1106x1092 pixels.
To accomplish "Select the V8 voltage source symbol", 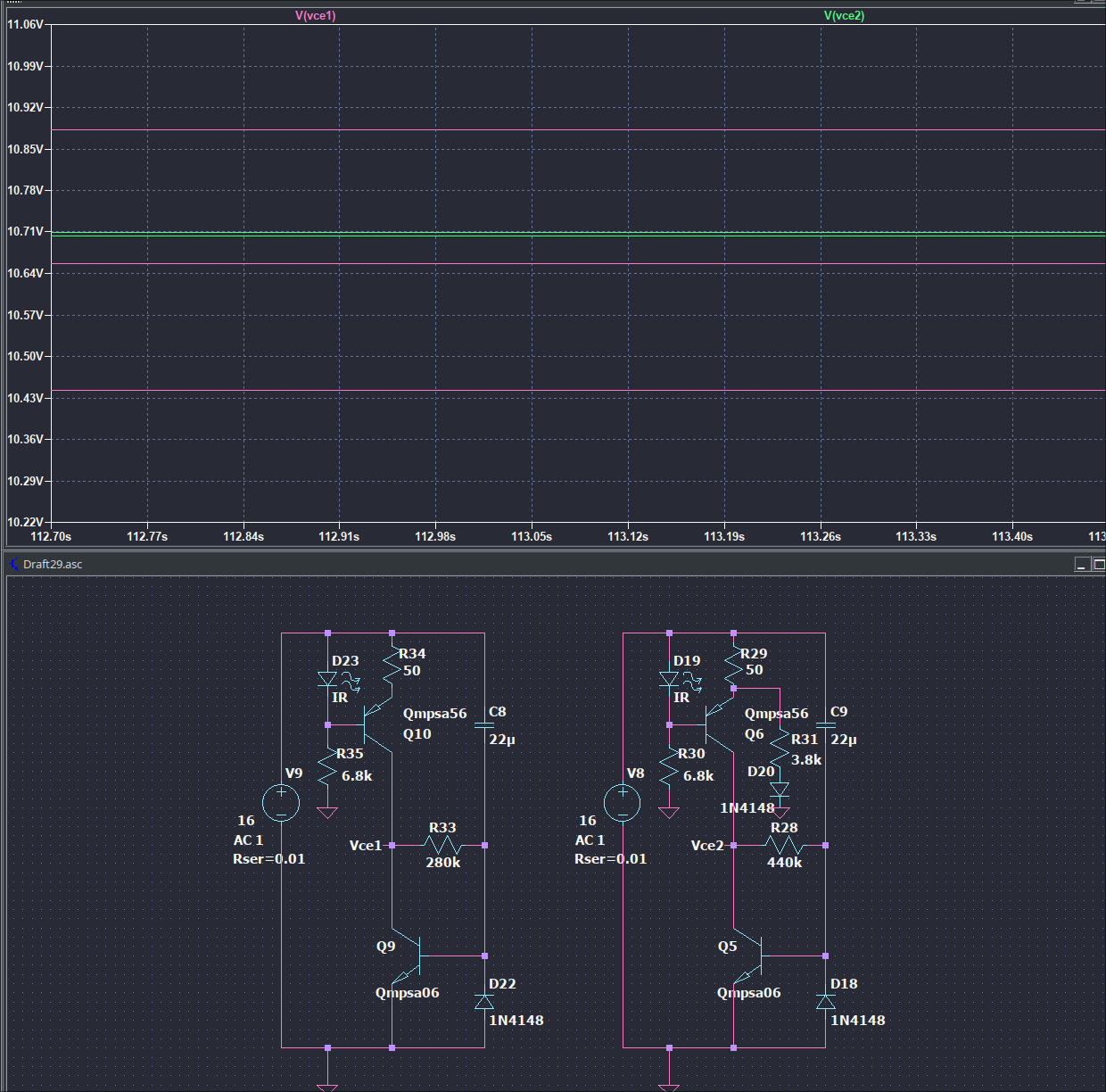I will [x=623, y=802].
